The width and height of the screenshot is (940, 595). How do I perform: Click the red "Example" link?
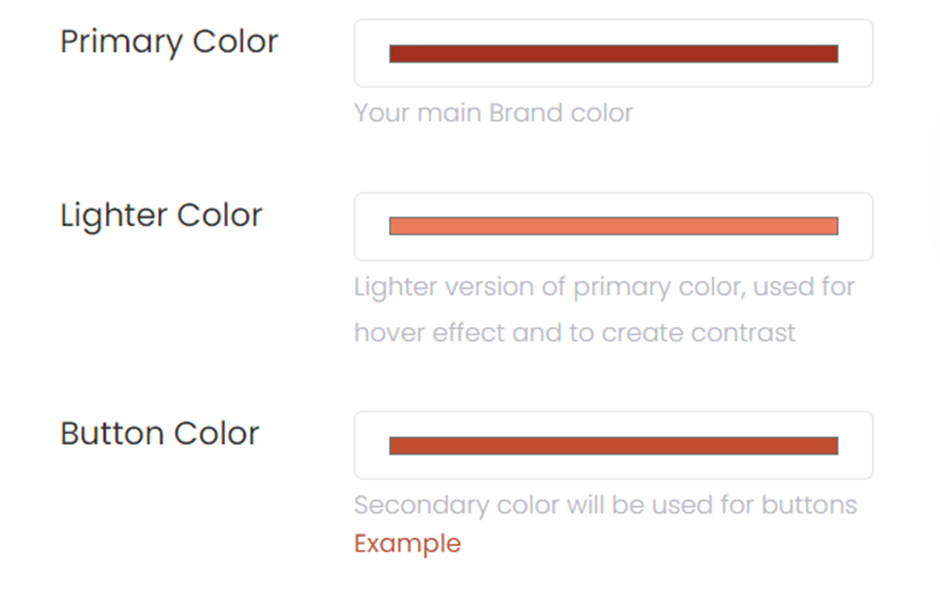pos(407,543)
